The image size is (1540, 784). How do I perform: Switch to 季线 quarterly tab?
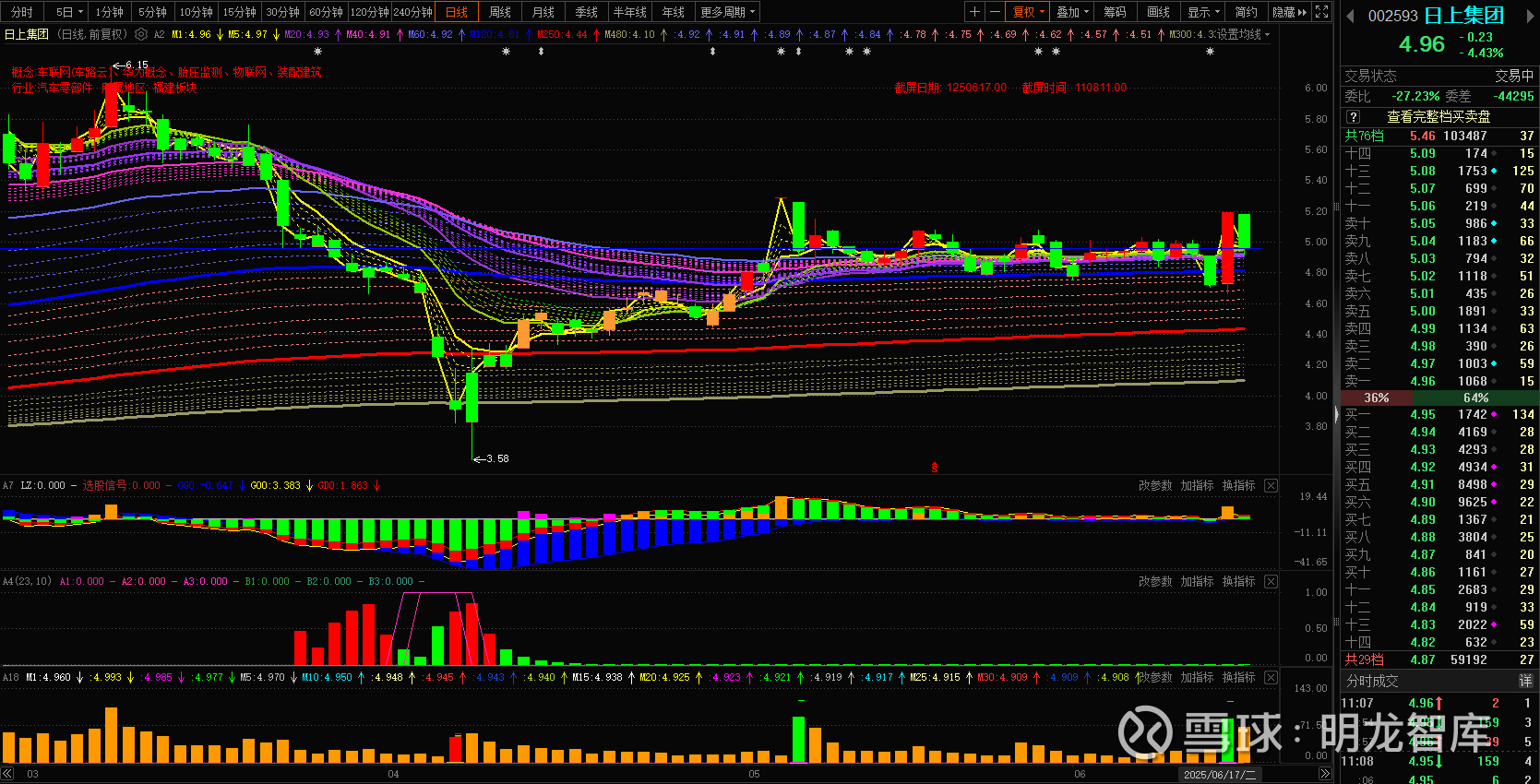tap(586, 12)
